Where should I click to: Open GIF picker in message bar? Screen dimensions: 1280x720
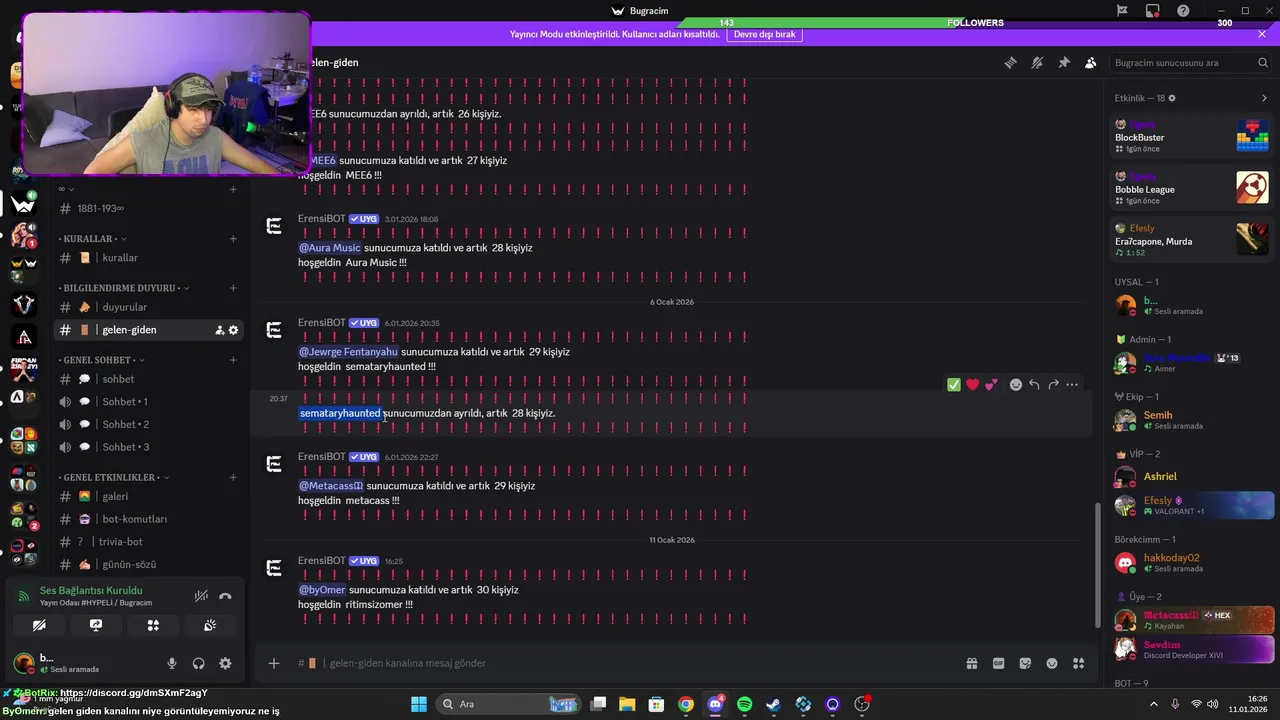pyautogui.click(x=998, y=663)
